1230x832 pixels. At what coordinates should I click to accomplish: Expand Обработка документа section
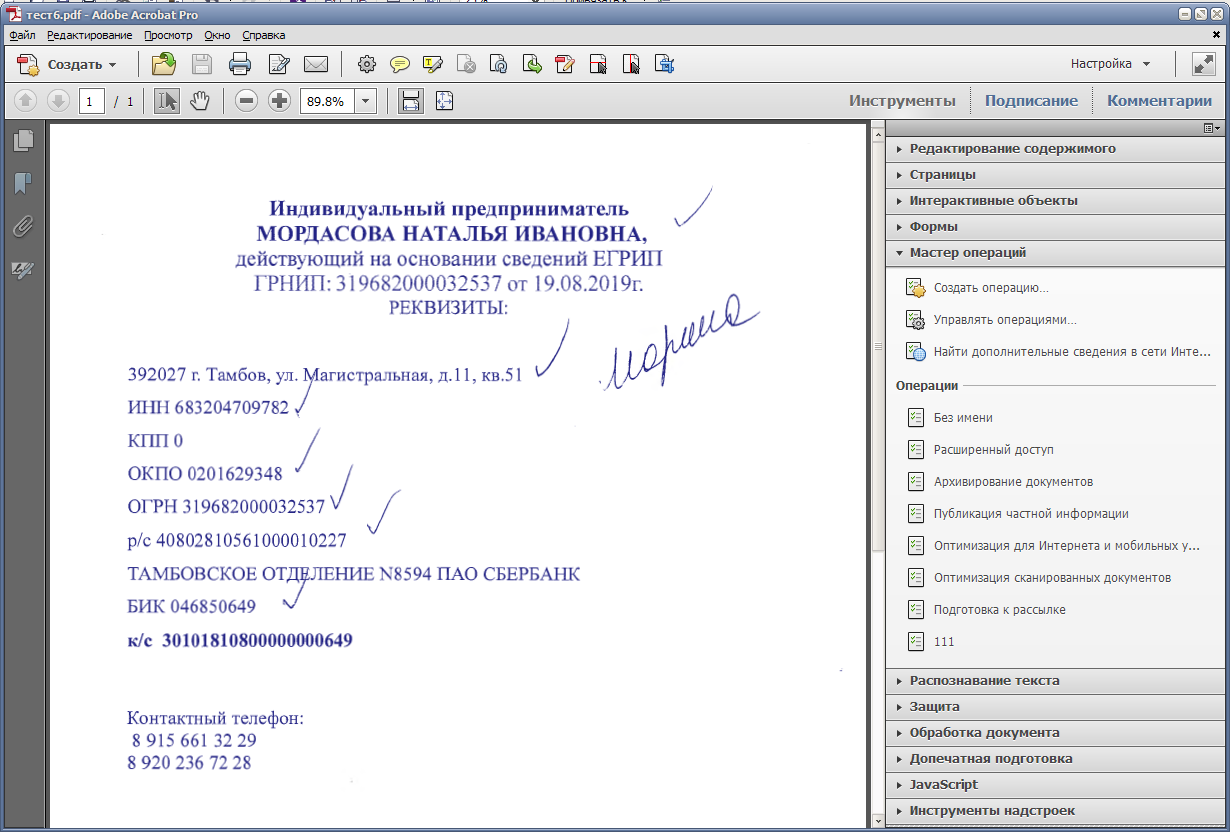(1054, 733)
